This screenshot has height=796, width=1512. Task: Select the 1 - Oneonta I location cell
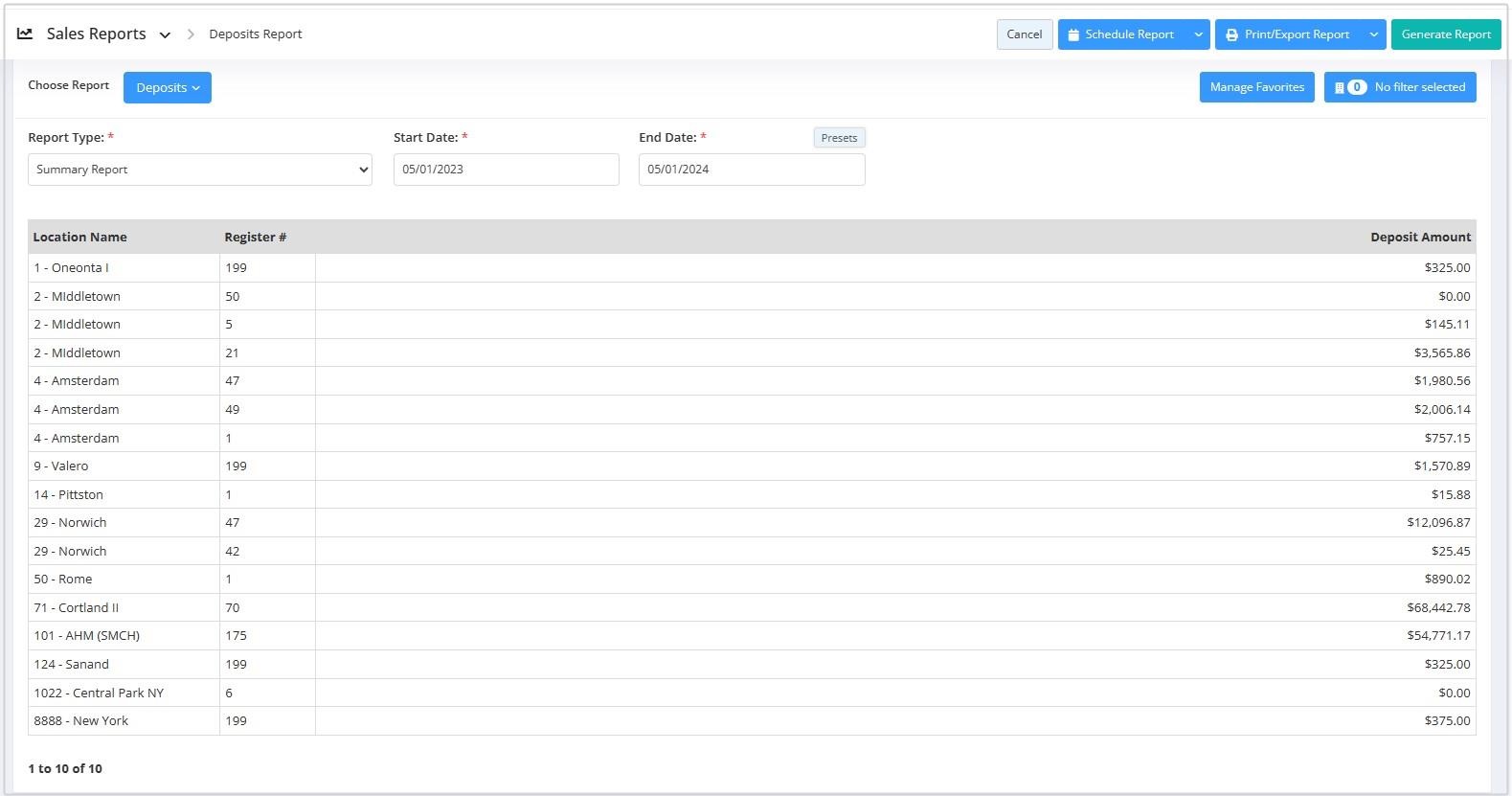click(124, 267)
